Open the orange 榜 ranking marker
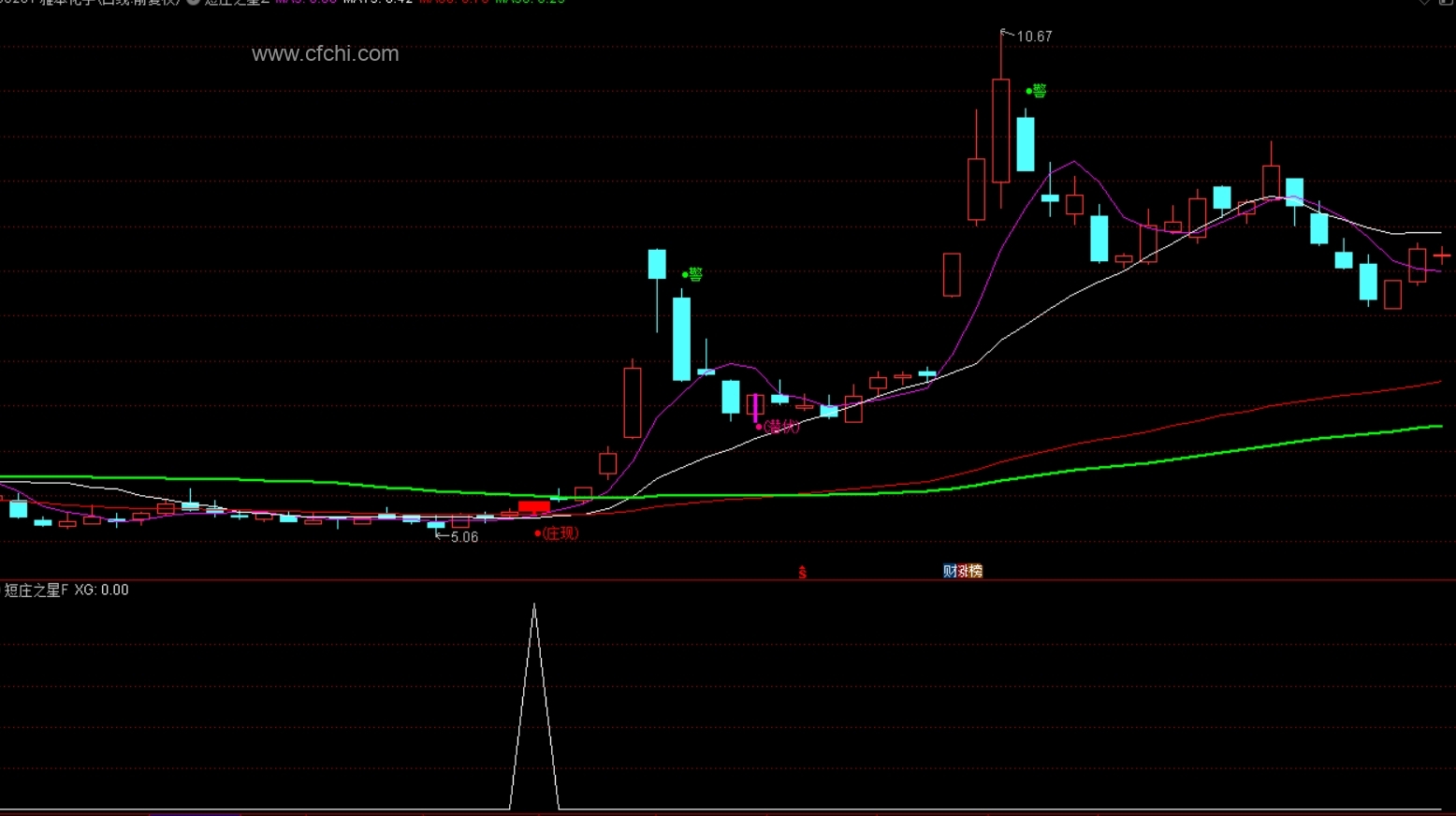 (976, 571)
